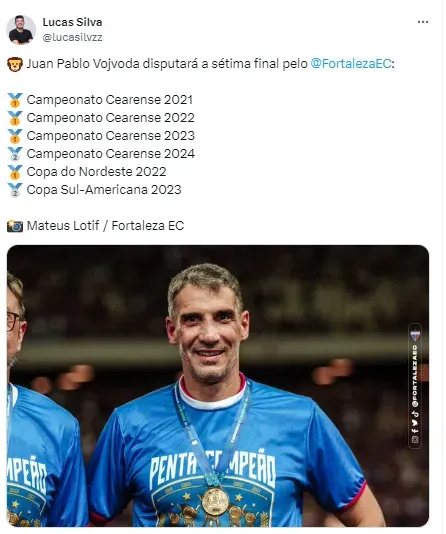Image resolution: width=446 pixels, height=534 pixels.
Task: Open the @lucasilvzz handle
Action: 72,37
